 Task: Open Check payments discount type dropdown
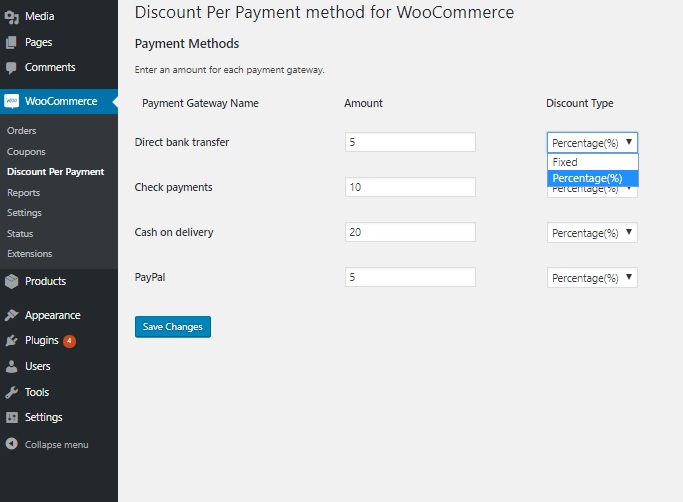[592, 192]
